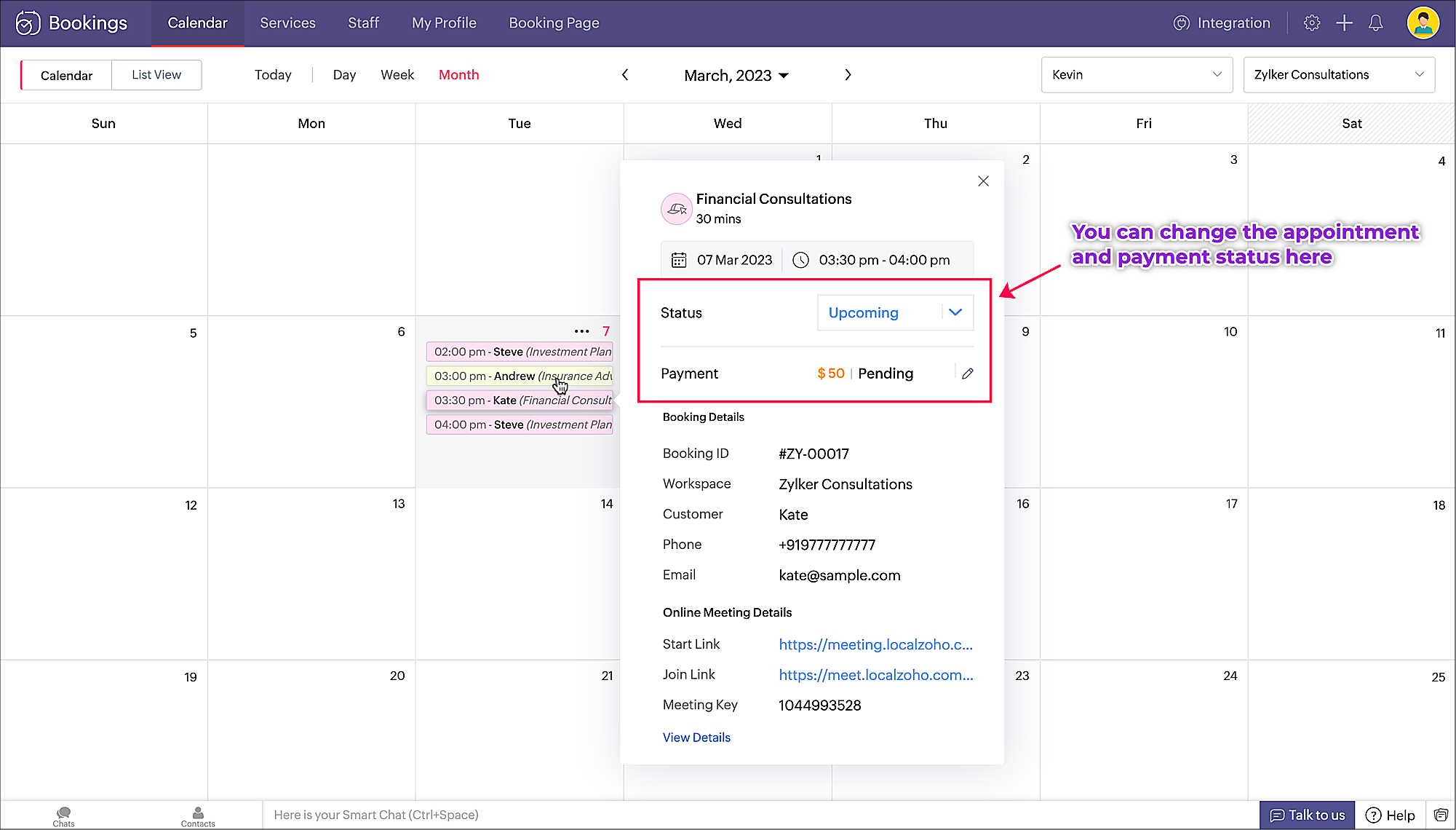Open three-dot menu on March 7
This screenshot has width=1456, height=830.
tap(581, 331)
